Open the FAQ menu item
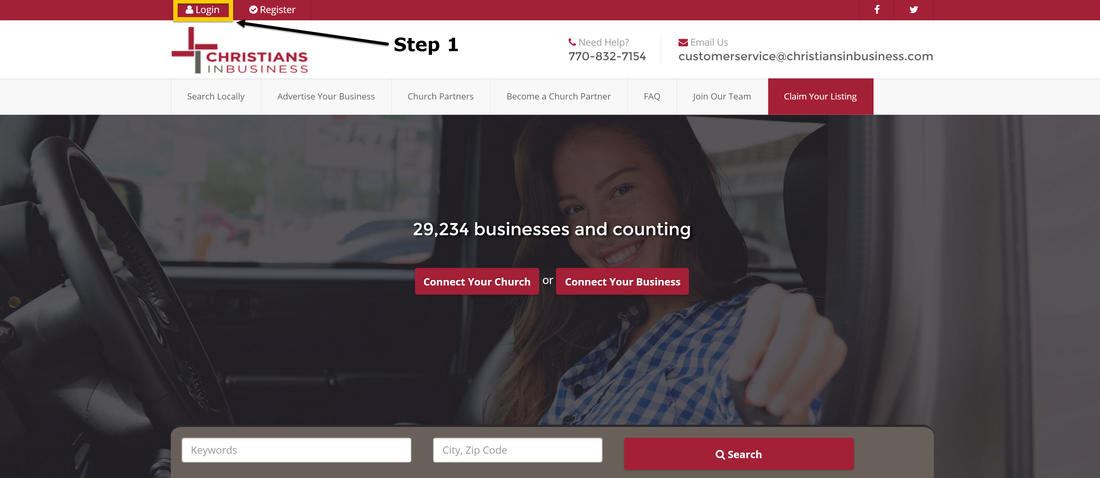Viewport: 1100px width, 478px height. point(652,96)
